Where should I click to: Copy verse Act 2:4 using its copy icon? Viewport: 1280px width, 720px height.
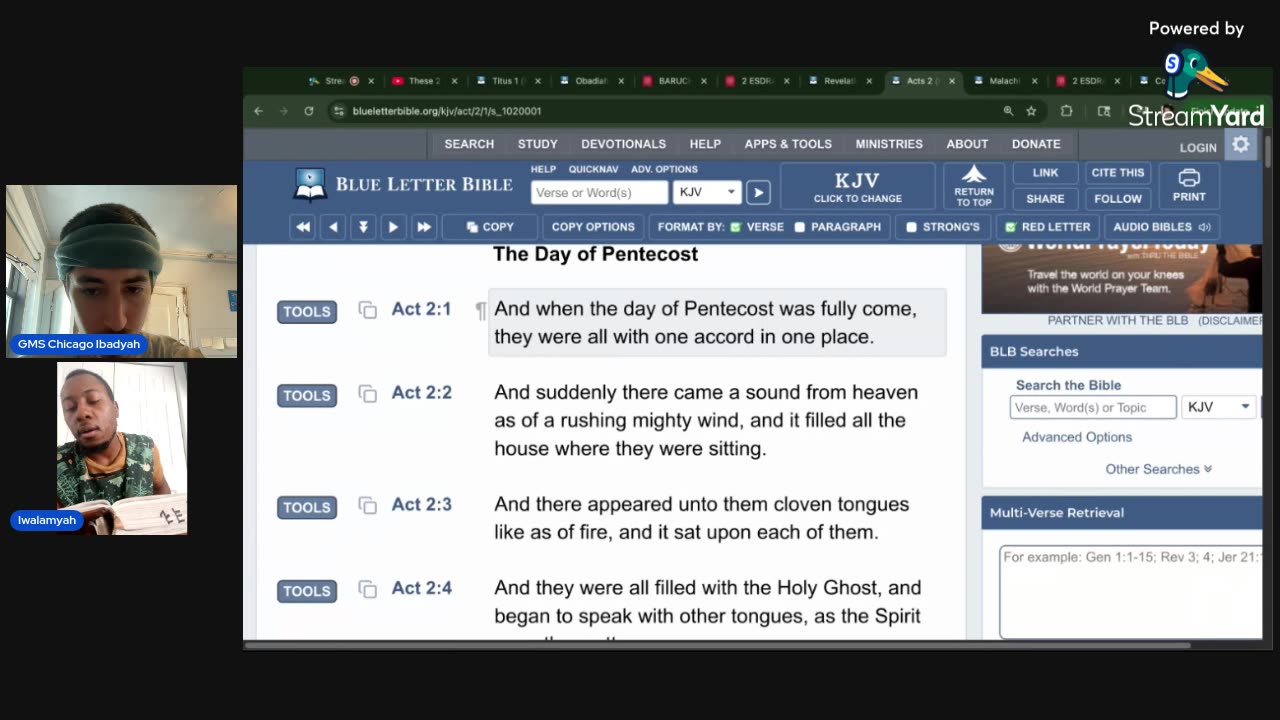(x=368, y=590)
